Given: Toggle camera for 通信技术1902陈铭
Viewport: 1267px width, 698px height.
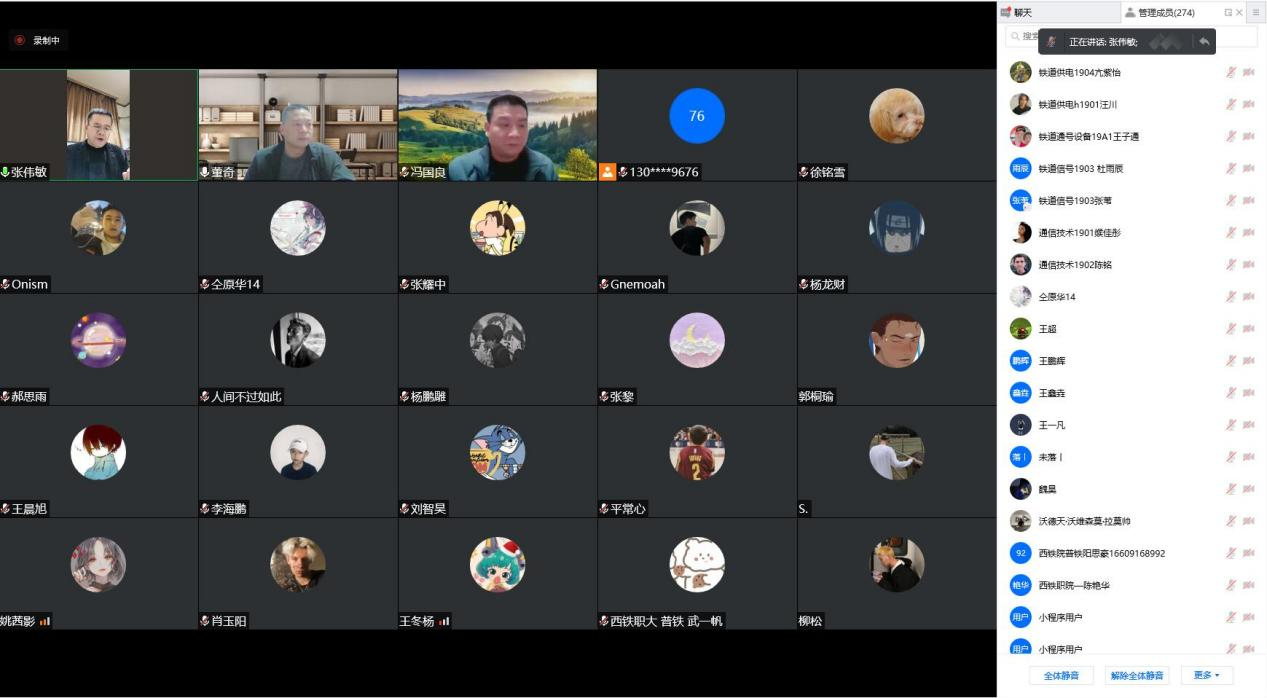Looking at the screenshot, I should pos(1248,265).
